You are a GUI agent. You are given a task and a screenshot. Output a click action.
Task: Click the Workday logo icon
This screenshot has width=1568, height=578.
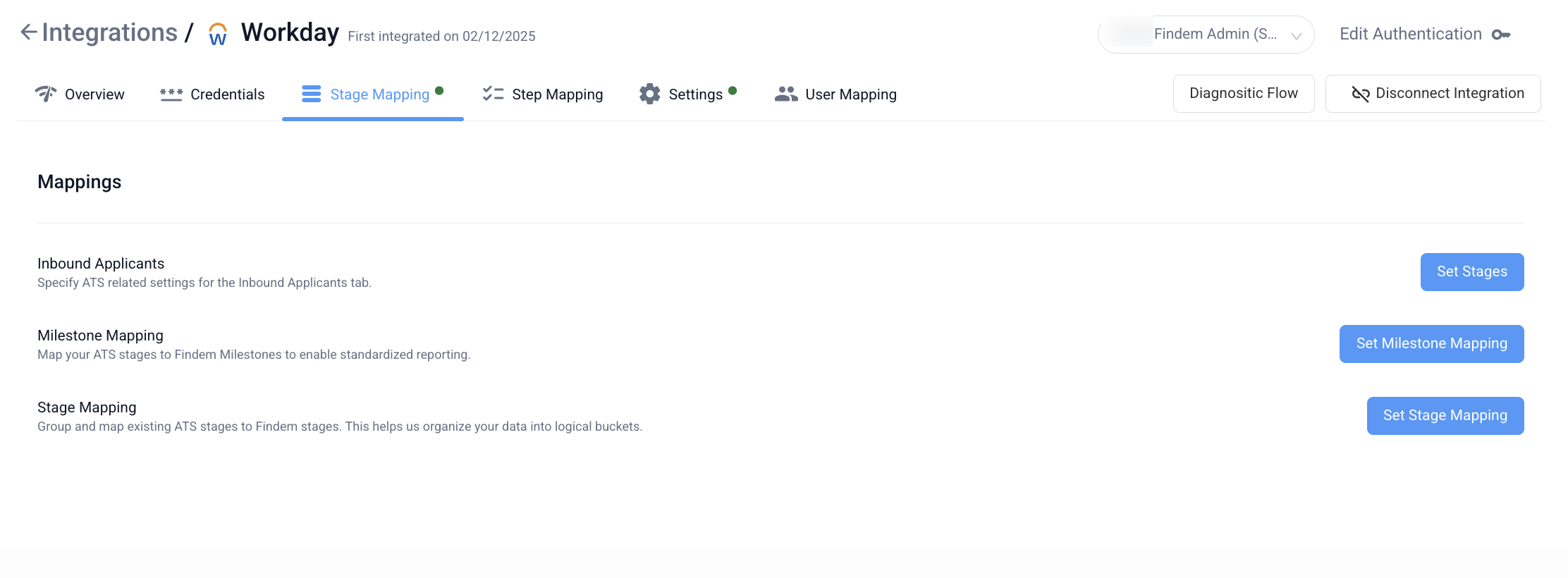pos(218,34)
